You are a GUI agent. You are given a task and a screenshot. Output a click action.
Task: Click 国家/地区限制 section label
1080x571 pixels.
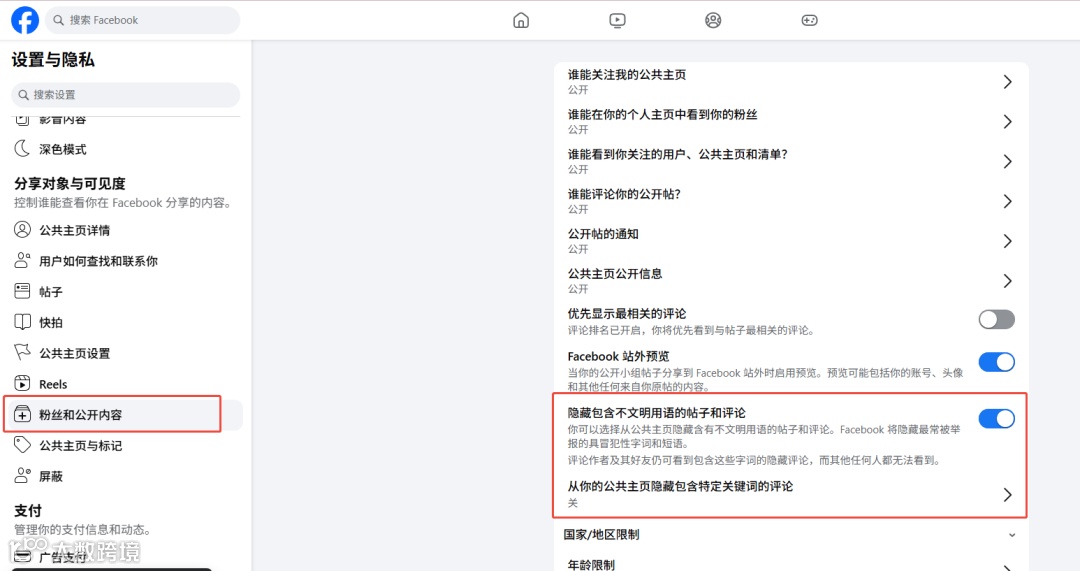[x=601, y=534]
